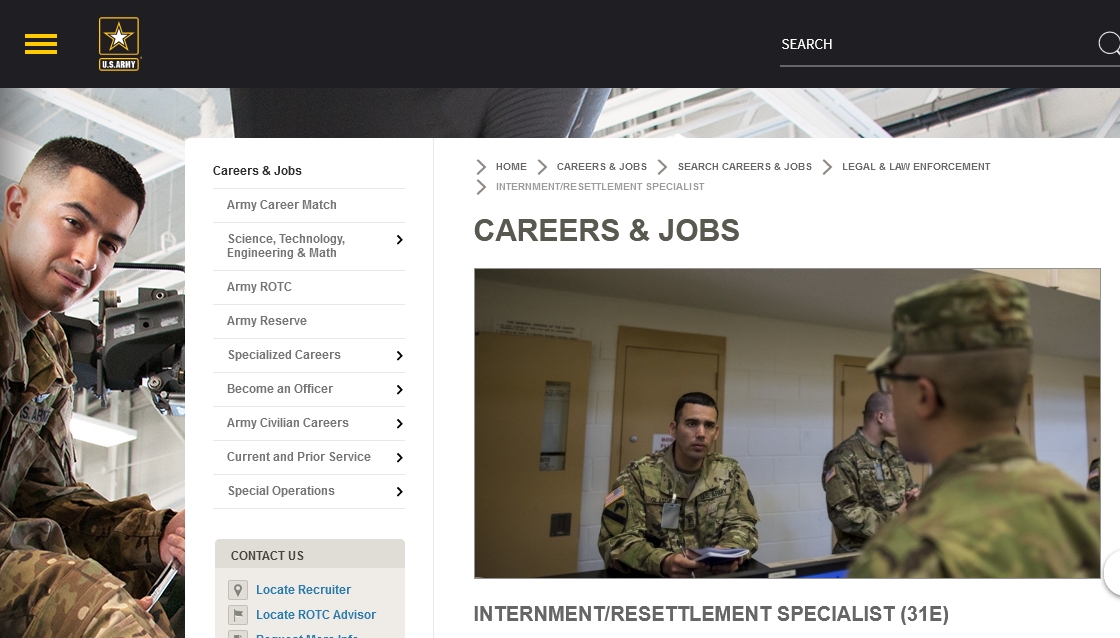
Task: Click the flag icon beside Locate ROTC Advisor
Action: pyautogui.click(x=238, y=614)
